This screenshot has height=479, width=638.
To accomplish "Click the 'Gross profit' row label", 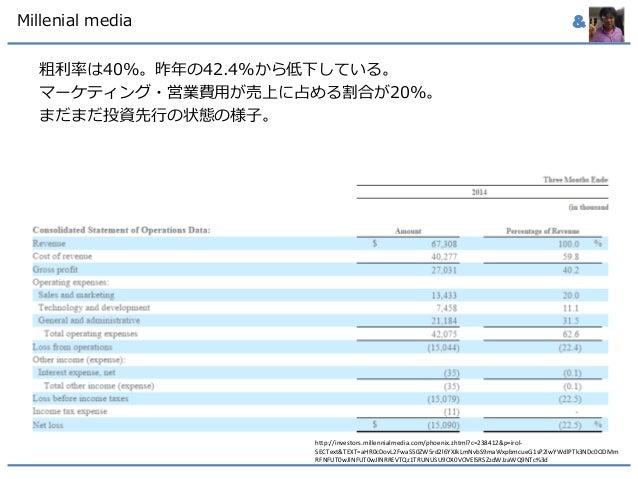I will [55, 269].
